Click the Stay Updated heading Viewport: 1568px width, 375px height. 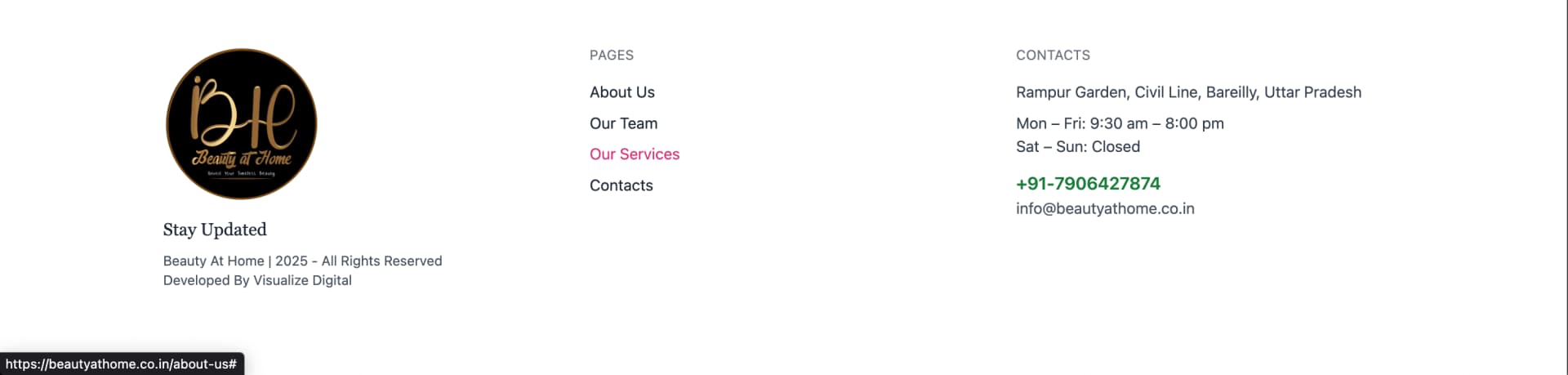point(215,230)
